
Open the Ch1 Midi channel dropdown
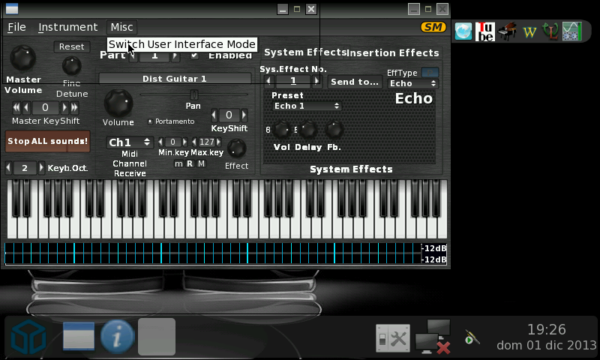click(x=129, y=142)
